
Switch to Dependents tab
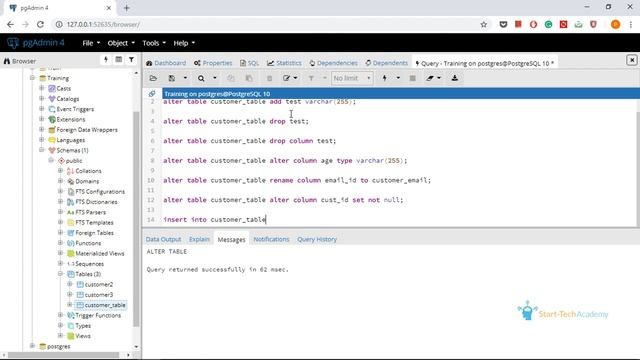[x=387, y=63]
